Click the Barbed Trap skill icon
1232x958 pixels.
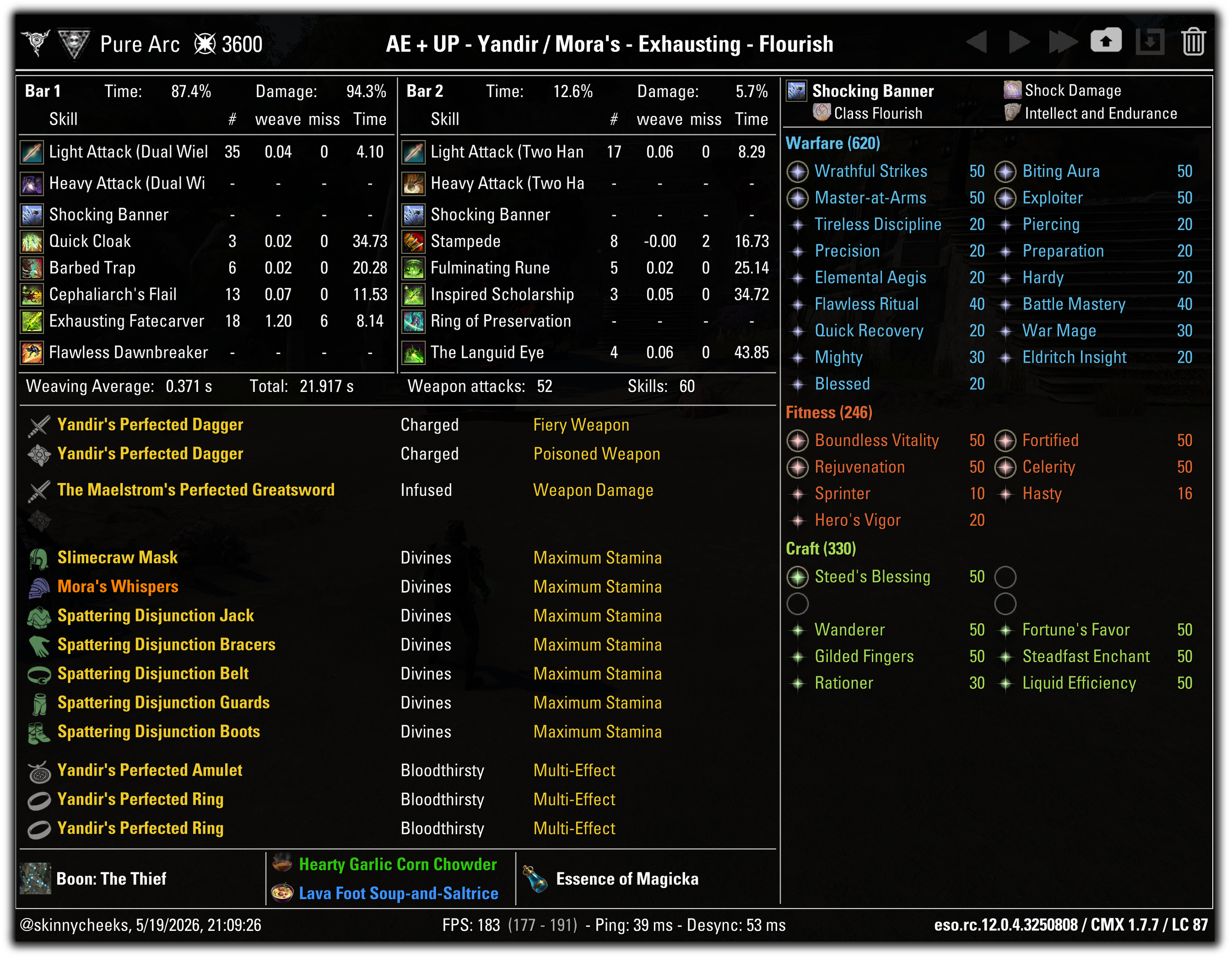[32, 268]
